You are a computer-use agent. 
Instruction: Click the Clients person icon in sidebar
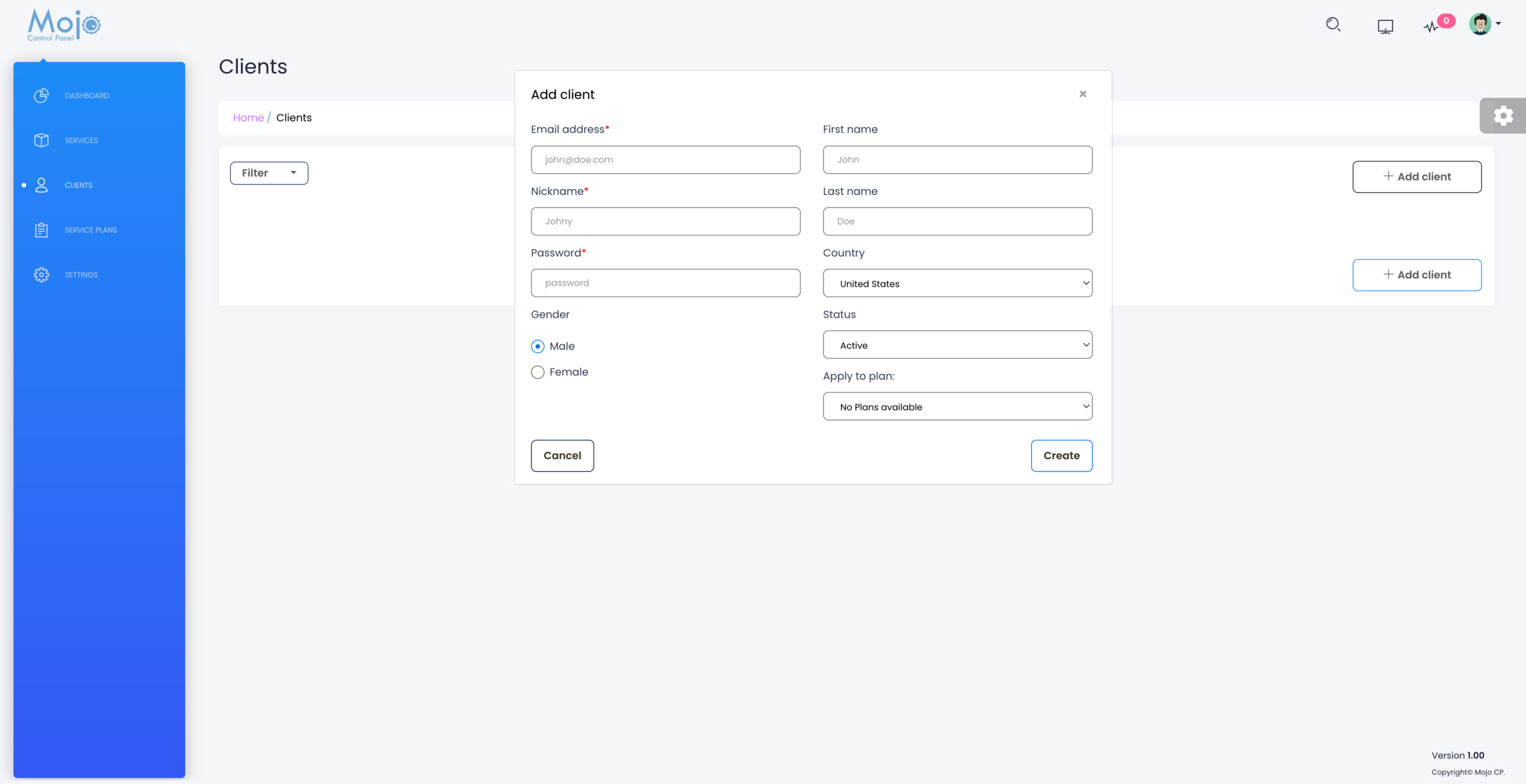[x=41, y=185]
